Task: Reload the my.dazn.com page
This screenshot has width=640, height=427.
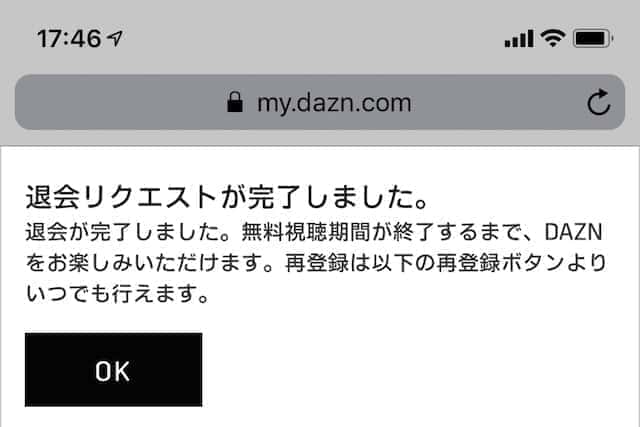Action: pos(599,102)
